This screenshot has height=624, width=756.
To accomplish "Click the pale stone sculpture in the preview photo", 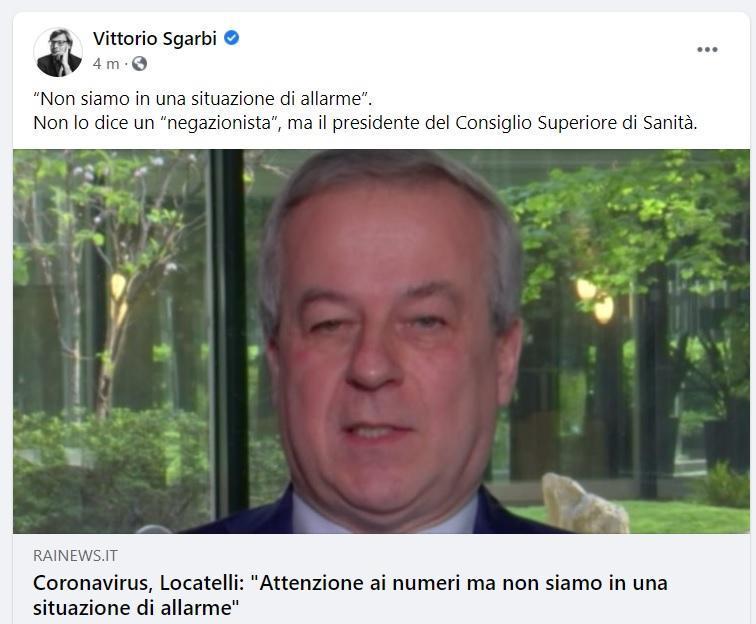I will point(583,504).
